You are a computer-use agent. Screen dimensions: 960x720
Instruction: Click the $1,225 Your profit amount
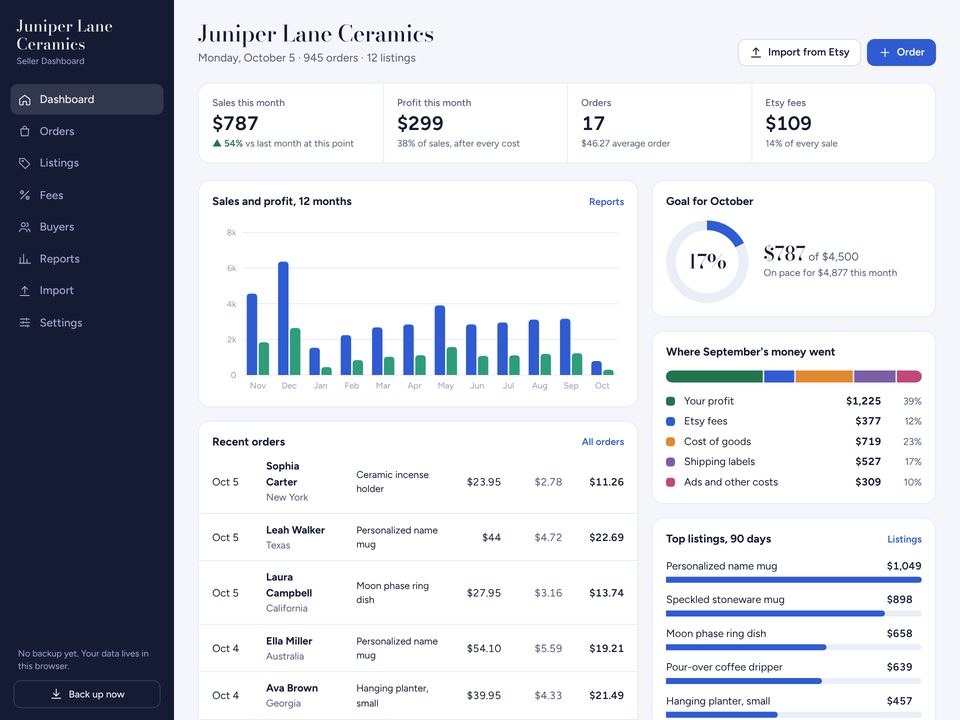point(863,401)
